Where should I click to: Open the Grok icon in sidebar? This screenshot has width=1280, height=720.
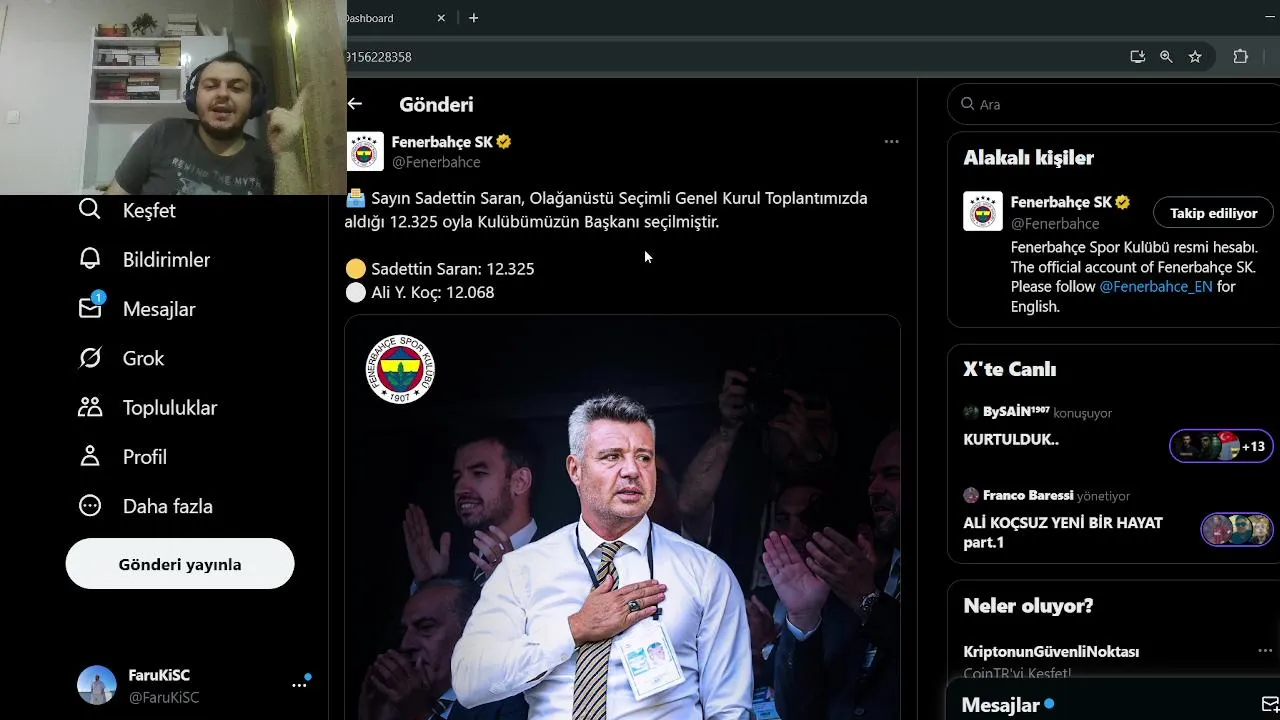pos(90,358)
